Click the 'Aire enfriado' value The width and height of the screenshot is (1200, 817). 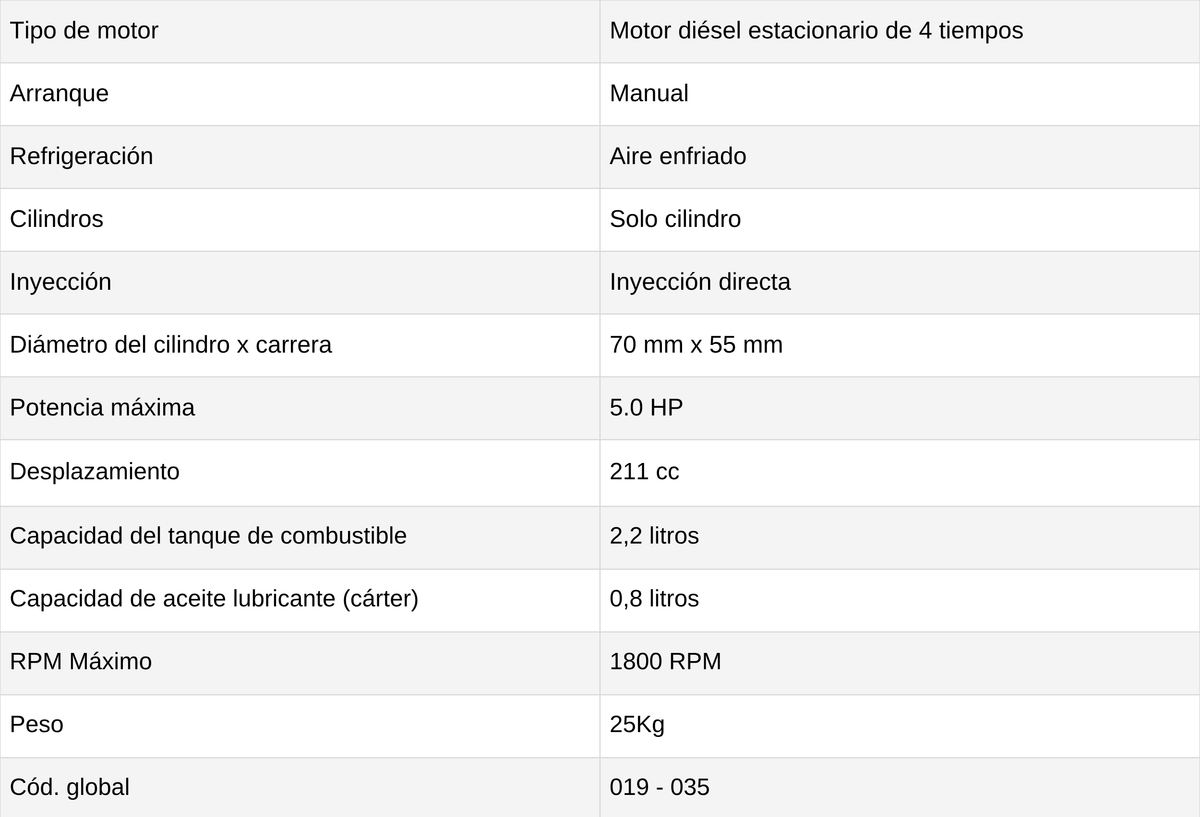click(678, 157)
